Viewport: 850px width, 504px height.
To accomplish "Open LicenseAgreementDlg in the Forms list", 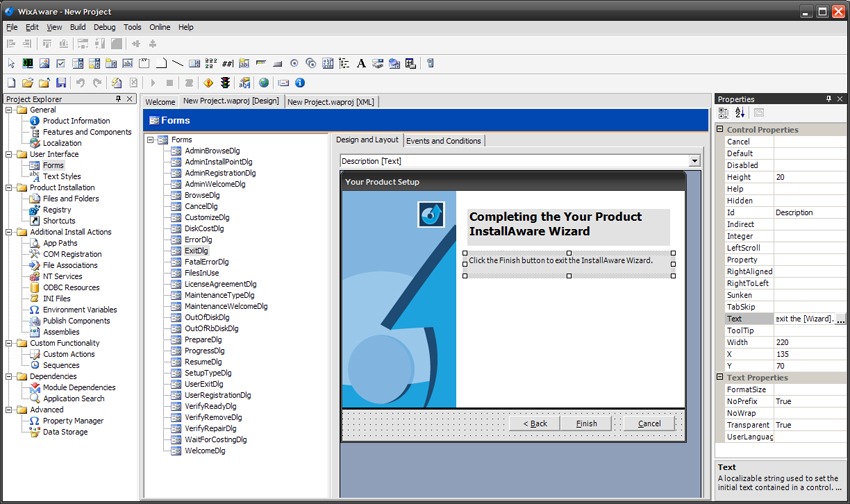I will tap(221, 284).
